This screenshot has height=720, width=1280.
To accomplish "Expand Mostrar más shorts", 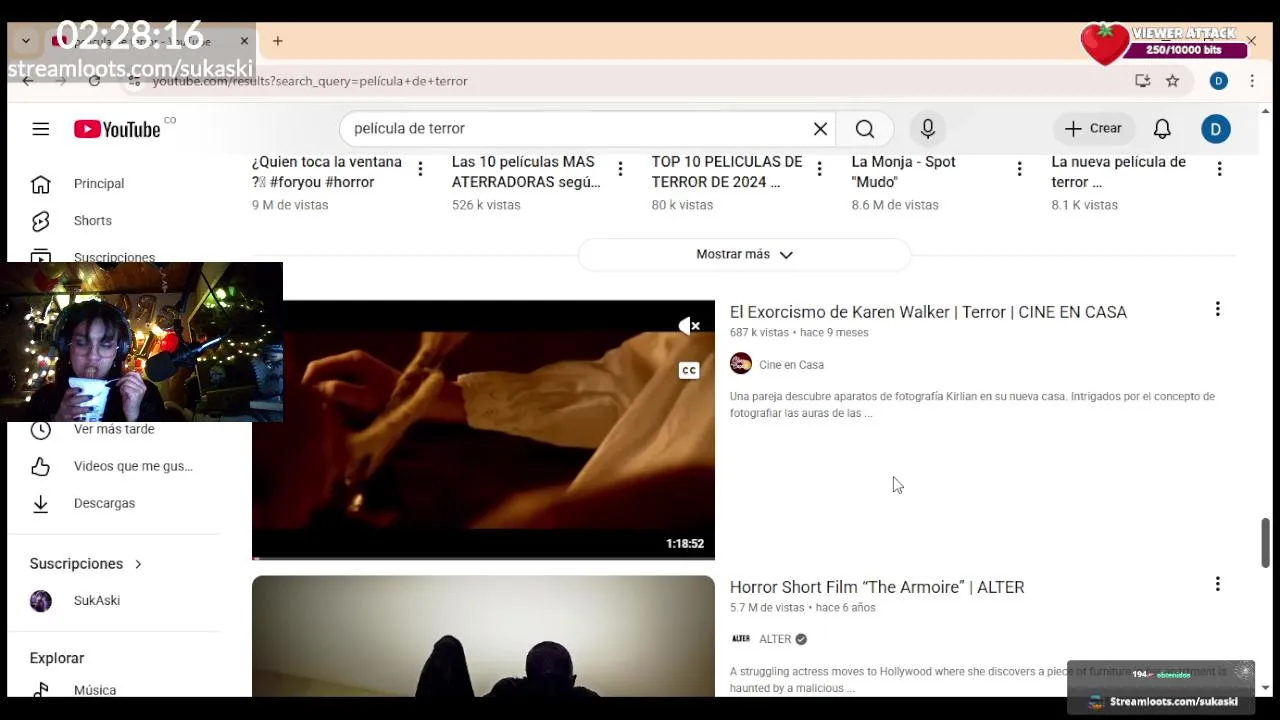I will (744, 254).
